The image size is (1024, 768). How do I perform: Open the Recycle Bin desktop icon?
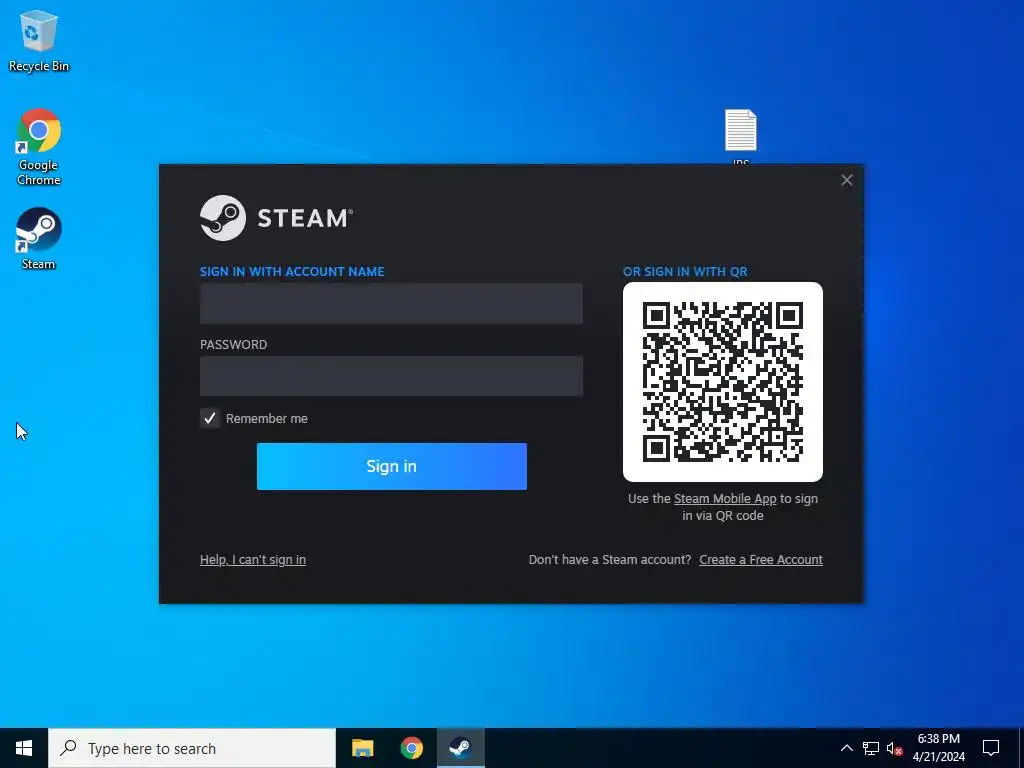(x=39, y=40)
